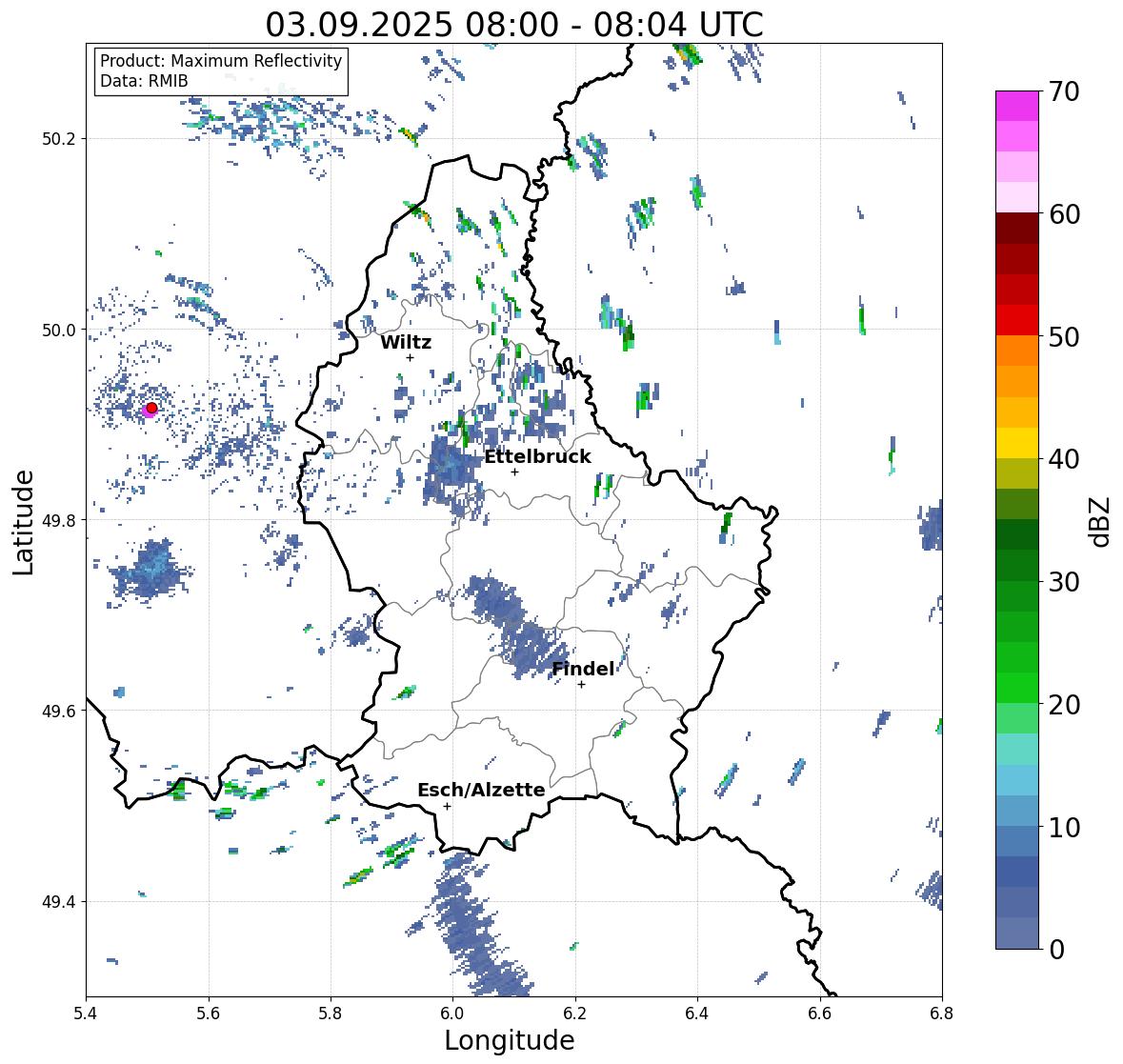Click the longitude tick label 5.6
1123x1064 pixels.
click(209, 1014)
